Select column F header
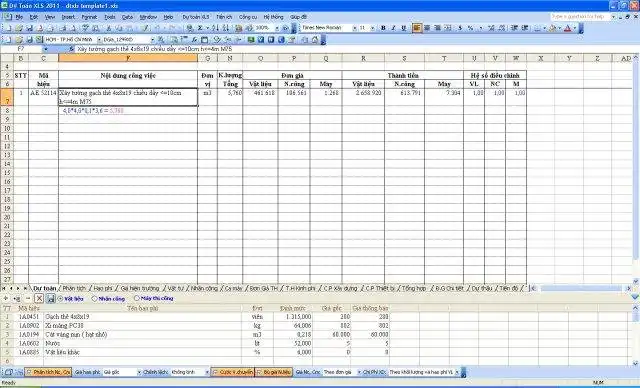 tap(128, 58)
